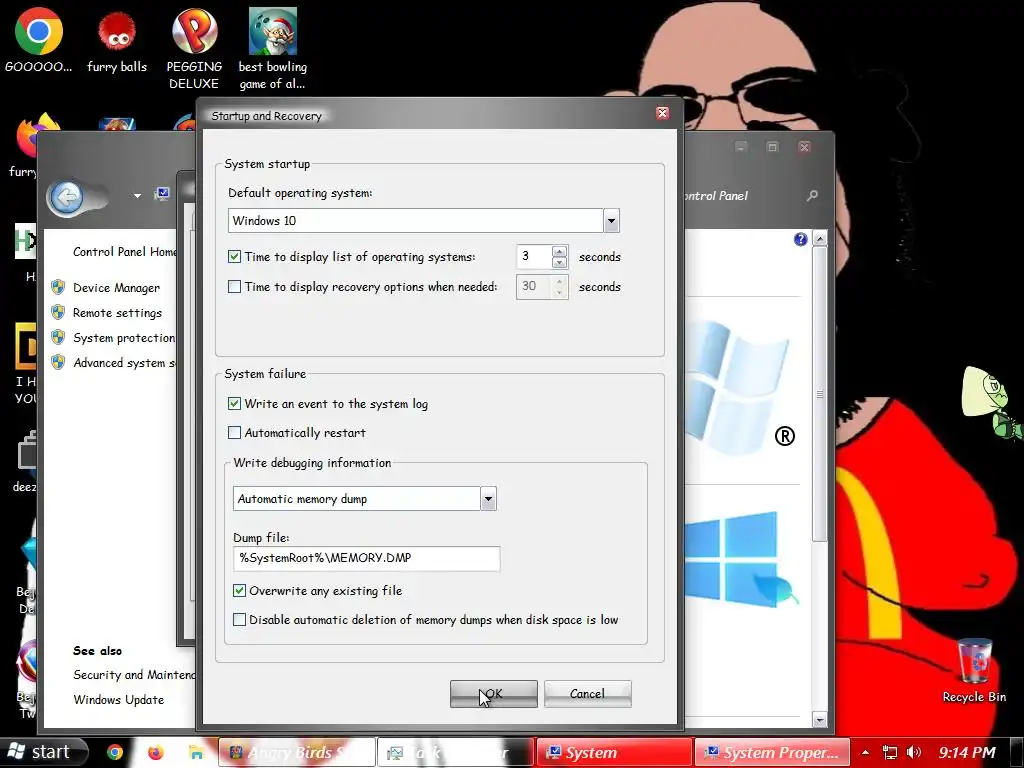
Task: Switch to Angry Birds taskbar window
Action: point(297,752)
